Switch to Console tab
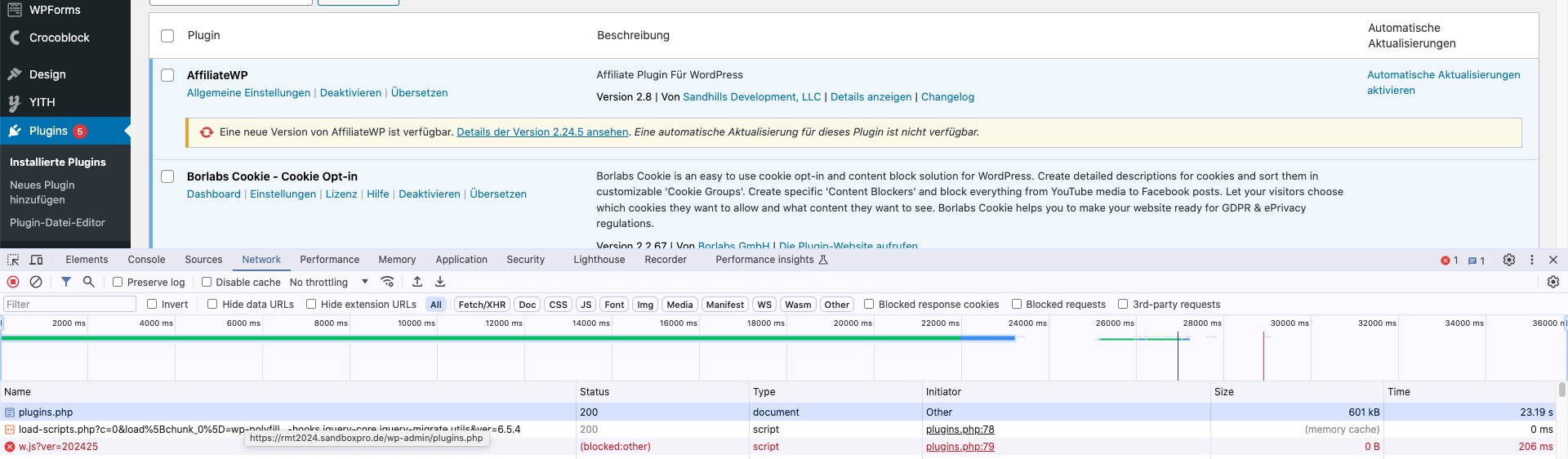This screenshot has height=459, width=1568. point(146,260)
